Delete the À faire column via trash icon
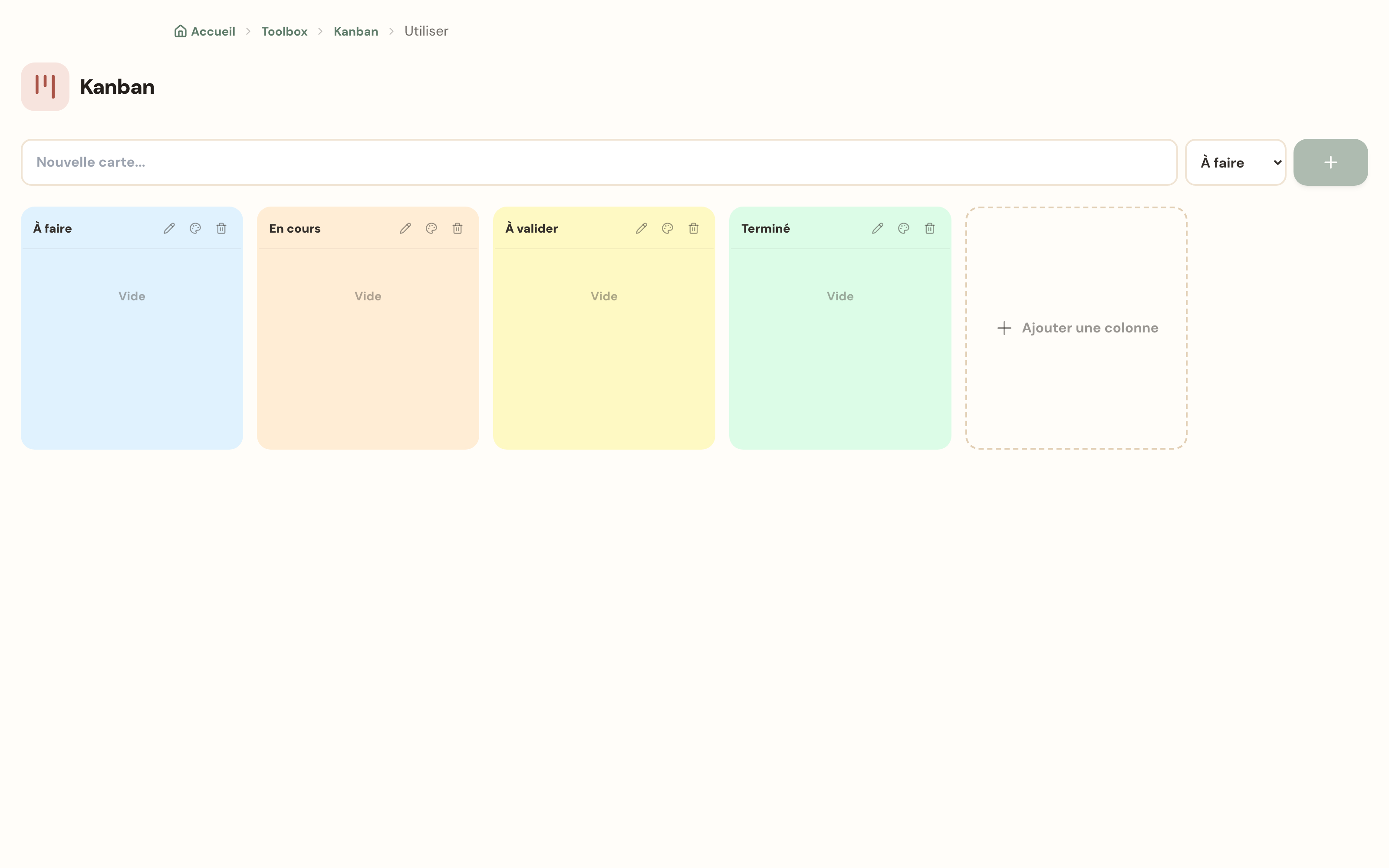 (x=221, y=228)
